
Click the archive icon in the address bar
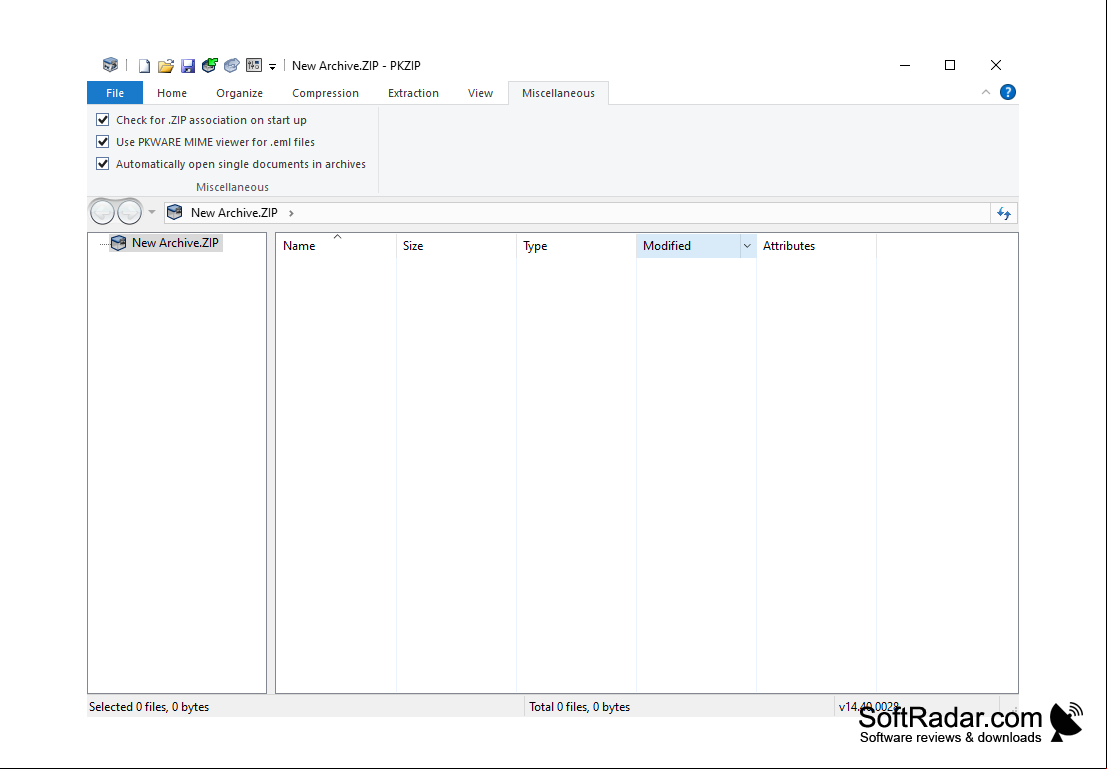(x=174, y=213)
